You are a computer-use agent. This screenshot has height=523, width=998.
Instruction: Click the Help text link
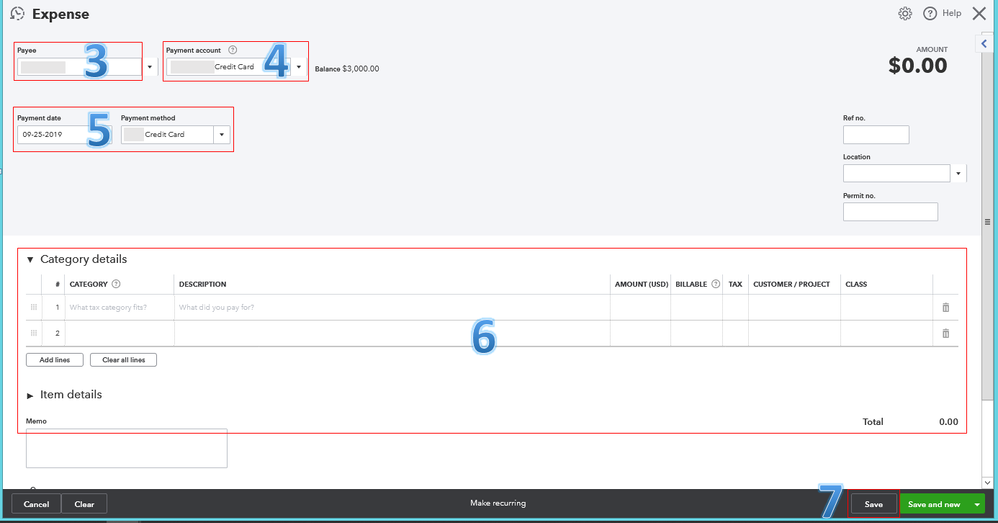[x=952, y=13]
